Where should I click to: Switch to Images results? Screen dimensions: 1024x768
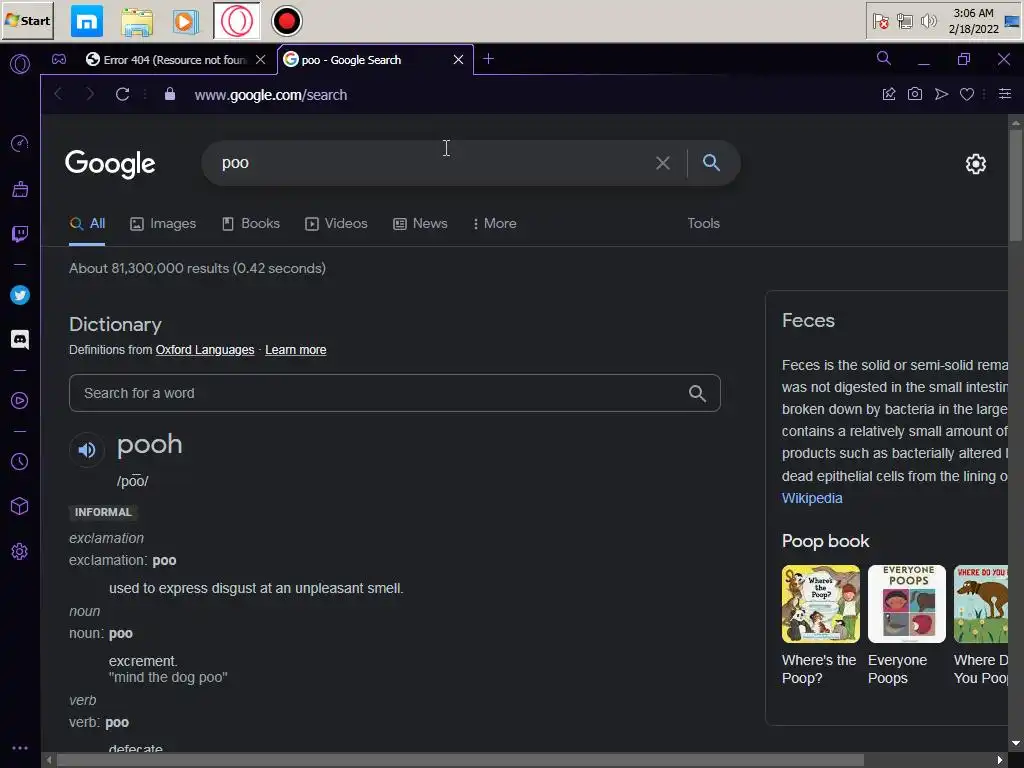[163, 224]
